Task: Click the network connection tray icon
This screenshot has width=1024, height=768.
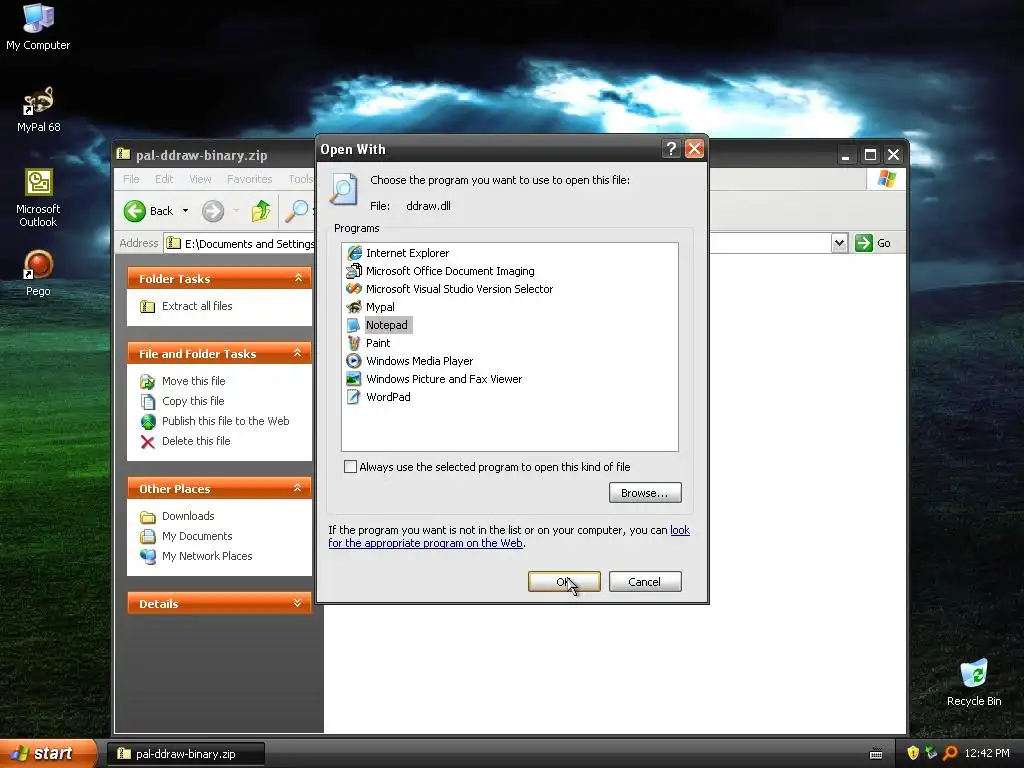Action: [x=931, y=753]
